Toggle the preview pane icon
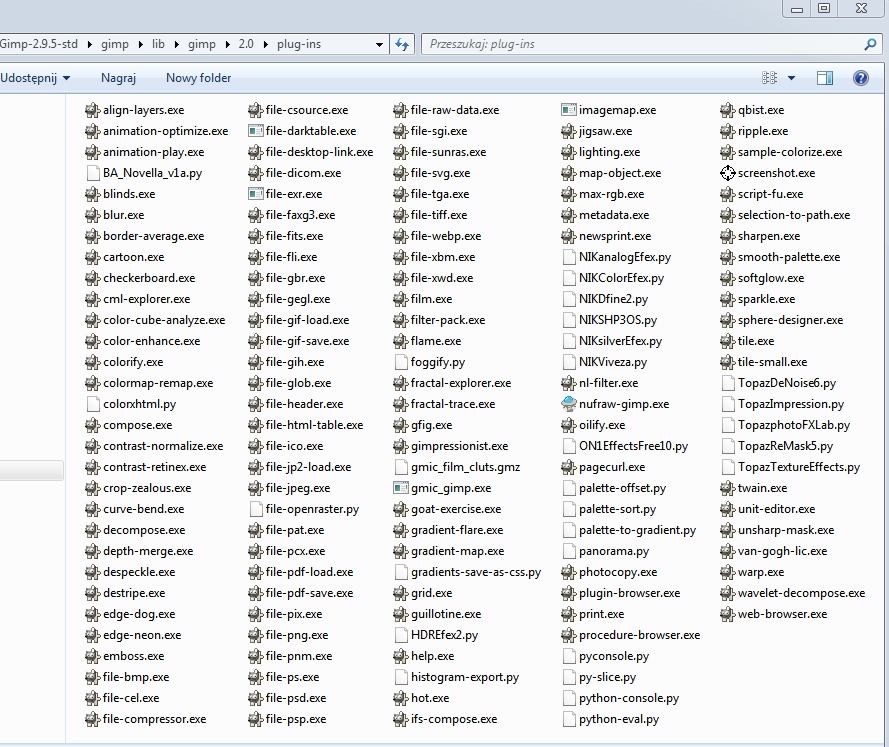889x747 pixels. tap(825, 78)
